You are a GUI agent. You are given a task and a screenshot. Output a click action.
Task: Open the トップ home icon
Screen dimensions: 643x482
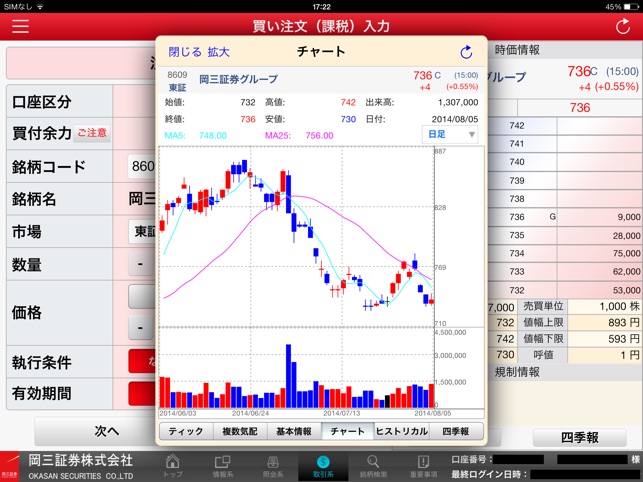click(173, 466)
